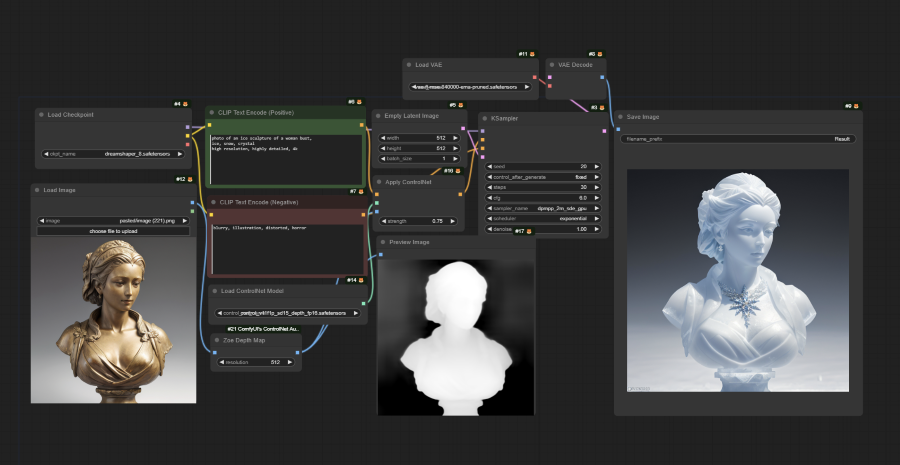
Task: Collapse the Empty Latent Image node
Action: coord(378,116)
